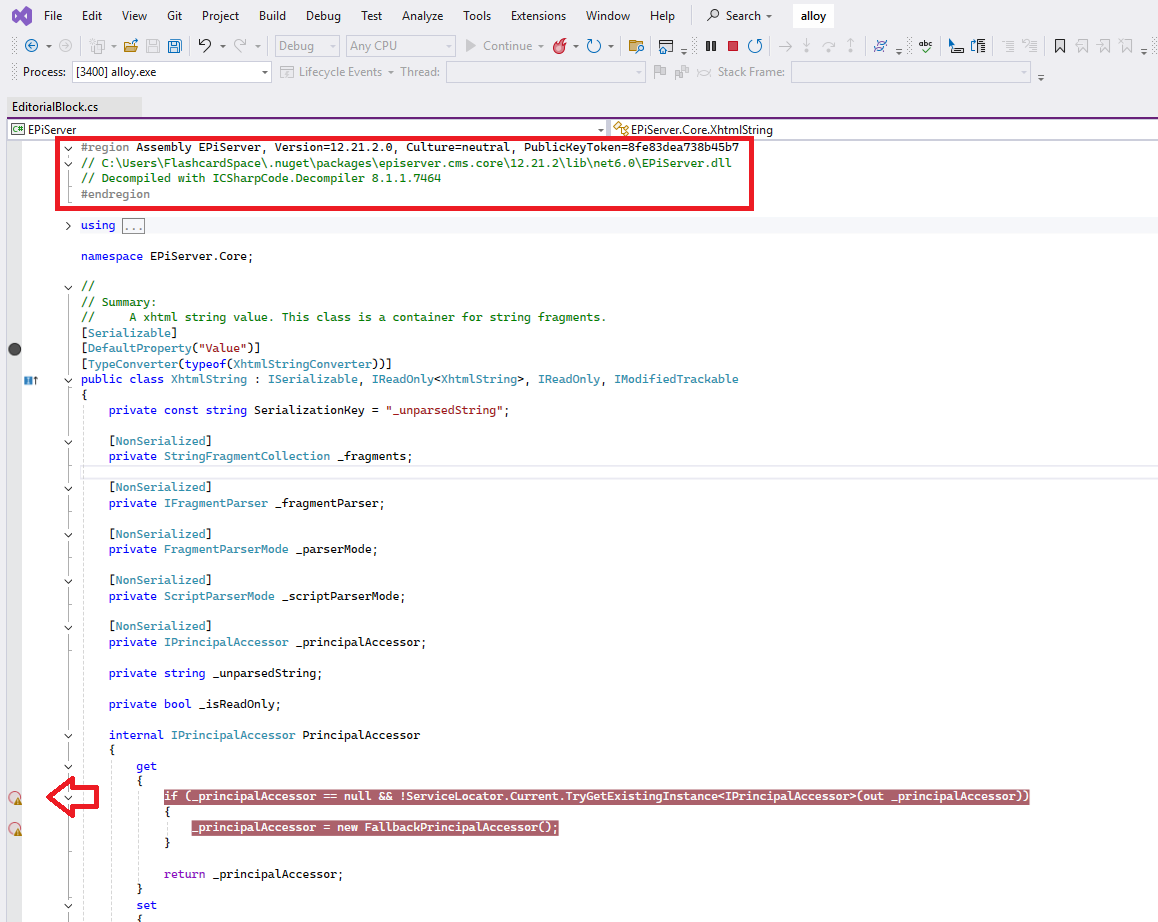1158x922 pixels.
Task: Click the Show Next Statement right-arrow icon
Action: pos(785,46)
